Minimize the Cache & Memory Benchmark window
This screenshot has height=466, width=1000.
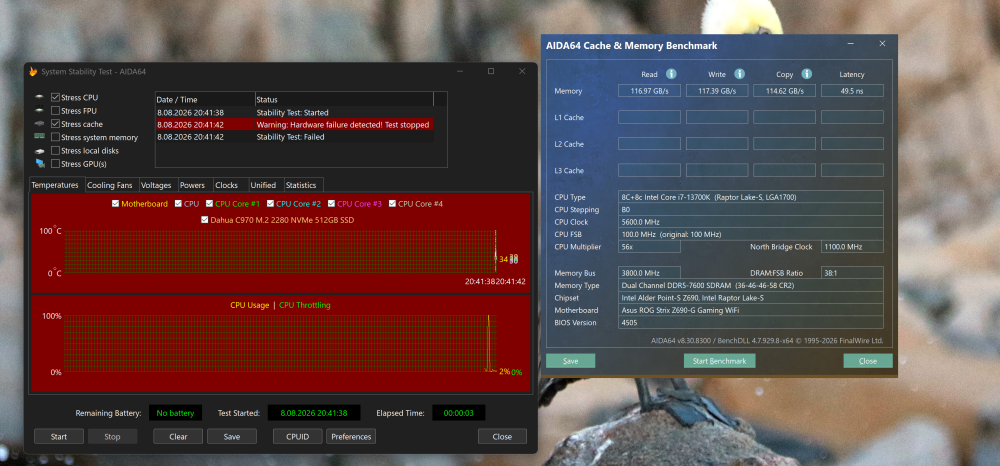click(851, 44)
